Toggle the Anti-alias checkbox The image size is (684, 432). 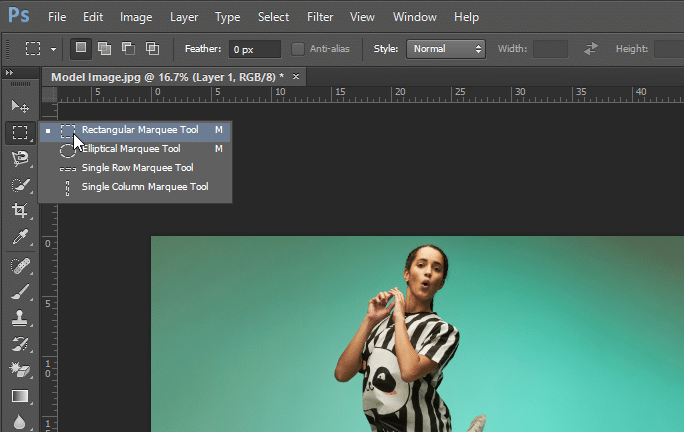pos(298,49)
